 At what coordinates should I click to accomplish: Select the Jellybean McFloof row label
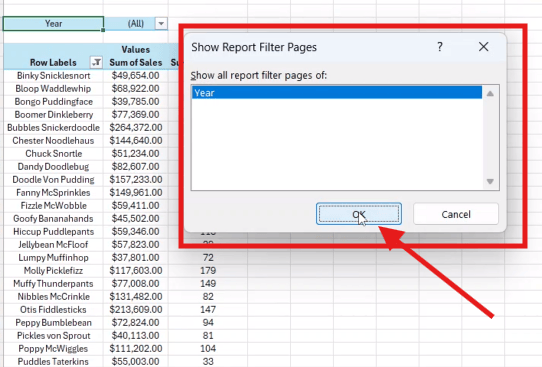pyautogui.click(x=53, y=245)
